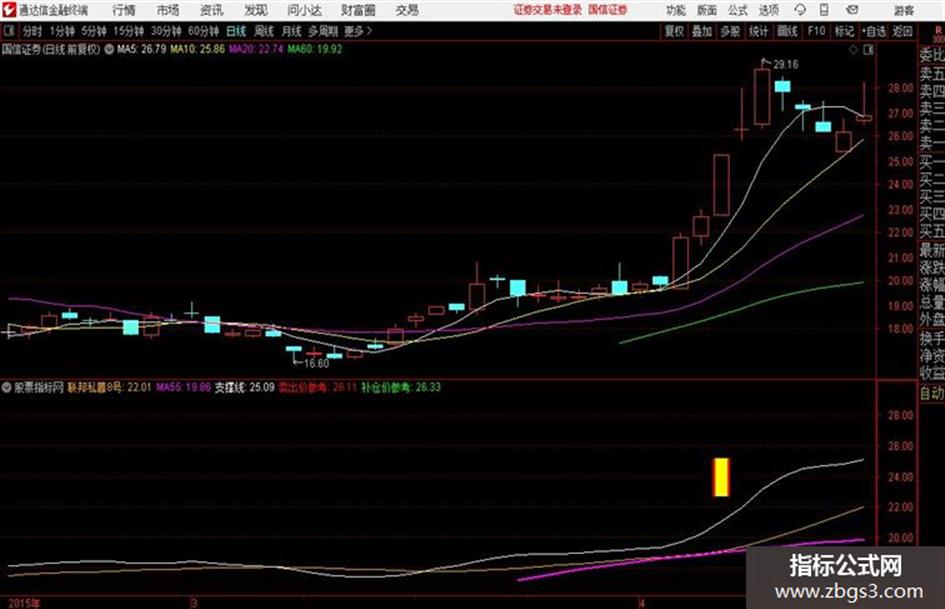Select the 日线 daily period
945x609 pixels.
pyautogui.click(x=236, y=31)
